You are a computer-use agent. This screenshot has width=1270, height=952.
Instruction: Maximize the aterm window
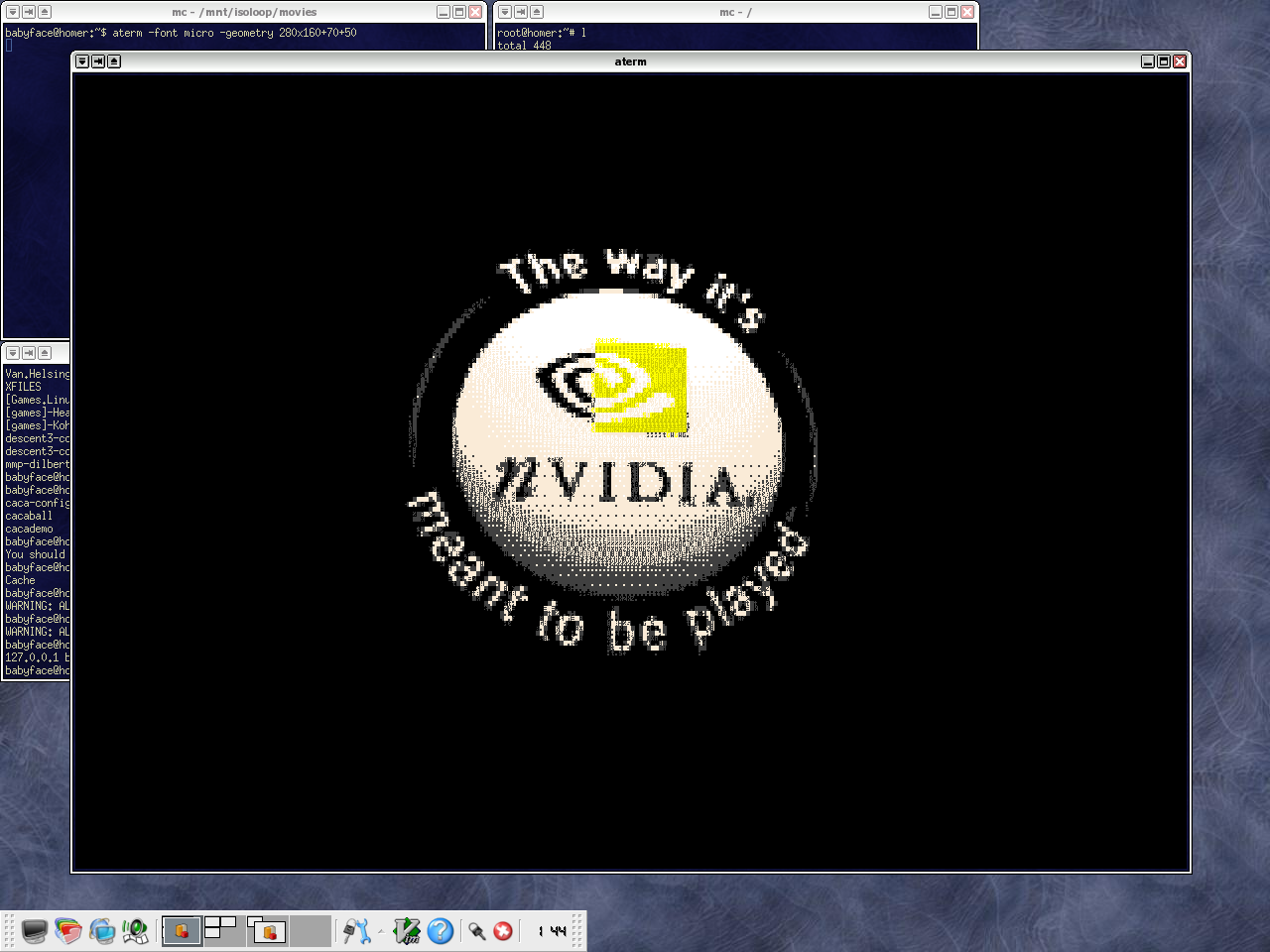(1164, 61)
